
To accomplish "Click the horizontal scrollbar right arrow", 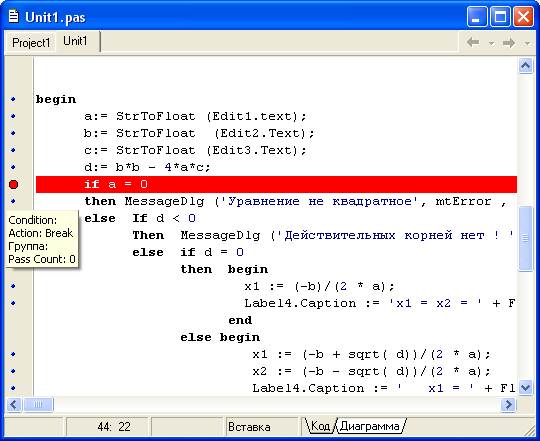I will click(x=509, y=405).
